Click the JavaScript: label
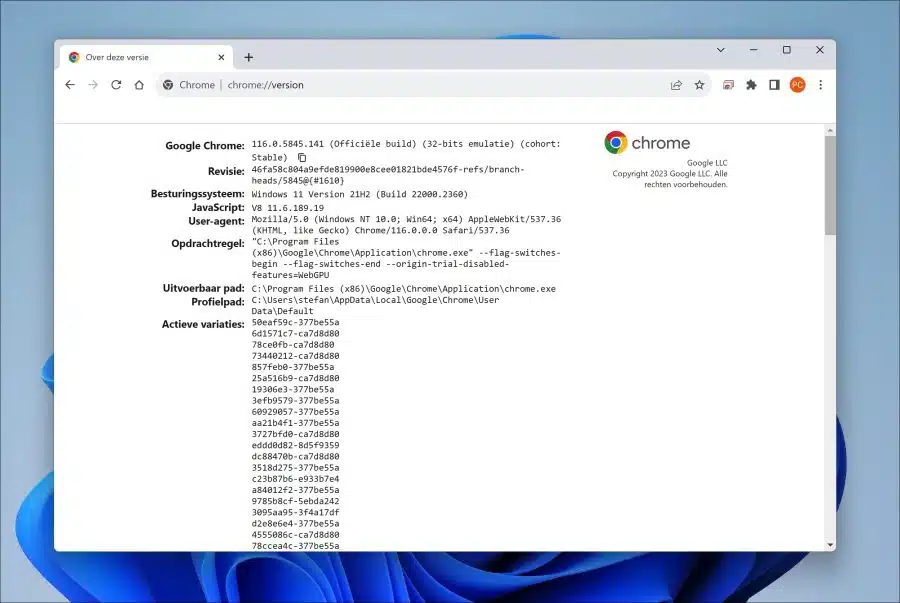Screen dimensions: 900x603 [218, 208]
